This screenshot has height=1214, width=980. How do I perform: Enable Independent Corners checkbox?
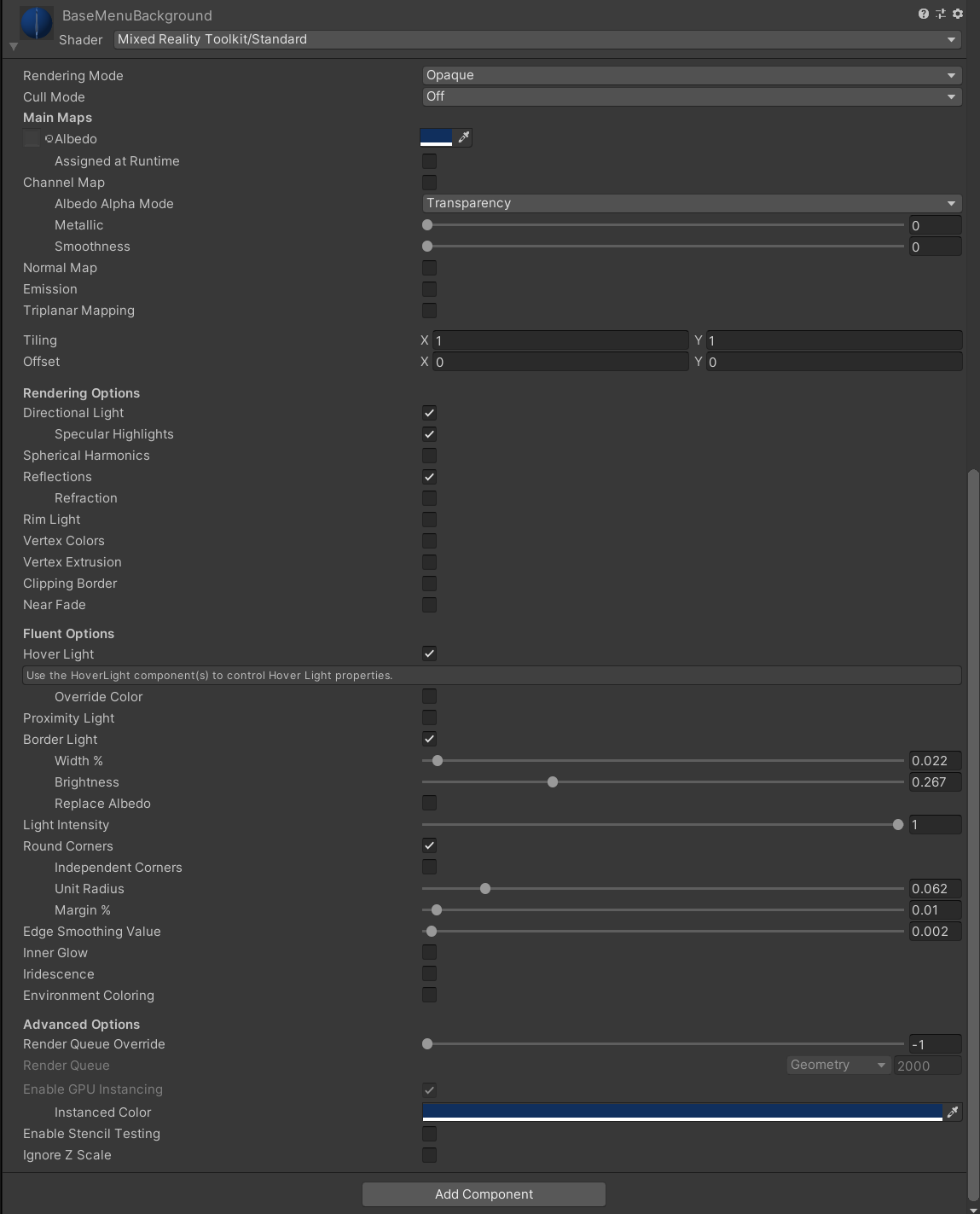pyautogui.click(x=429, y=867)
